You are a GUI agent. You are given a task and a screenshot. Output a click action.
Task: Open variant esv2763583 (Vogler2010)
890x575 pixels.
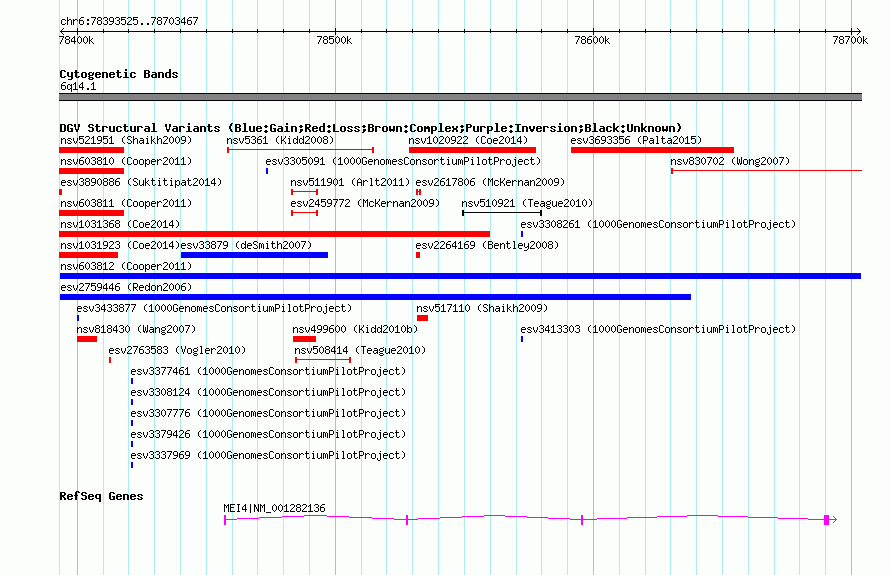click(177, 350)
